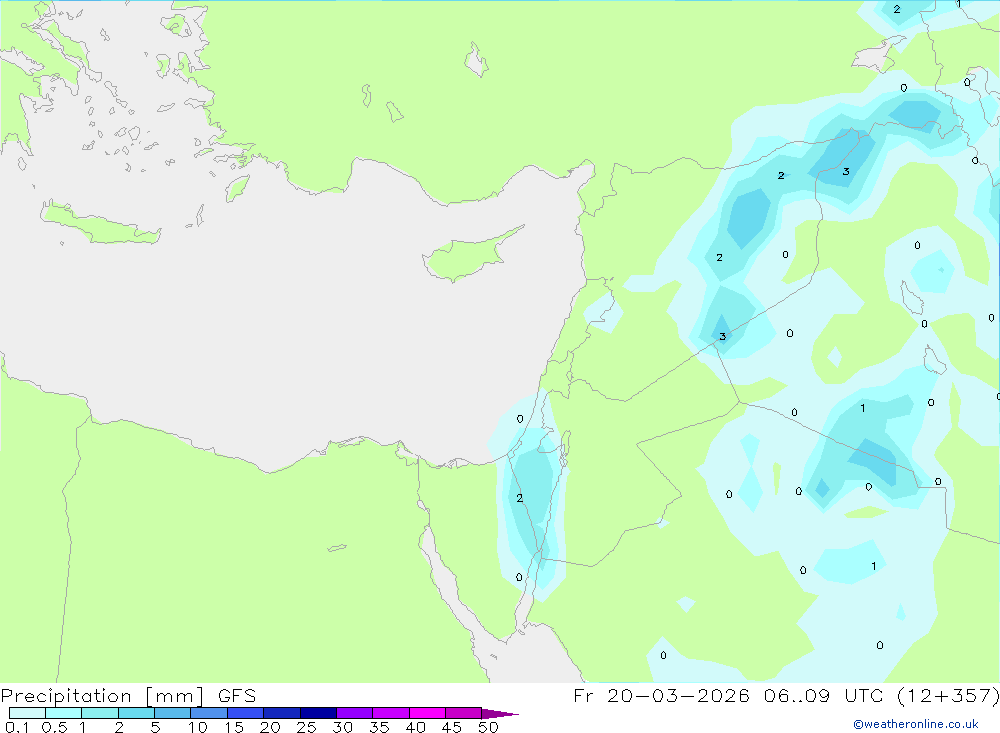Select the 'GFS' model label
1000x733 pixels.
click(x=237, y=696)
